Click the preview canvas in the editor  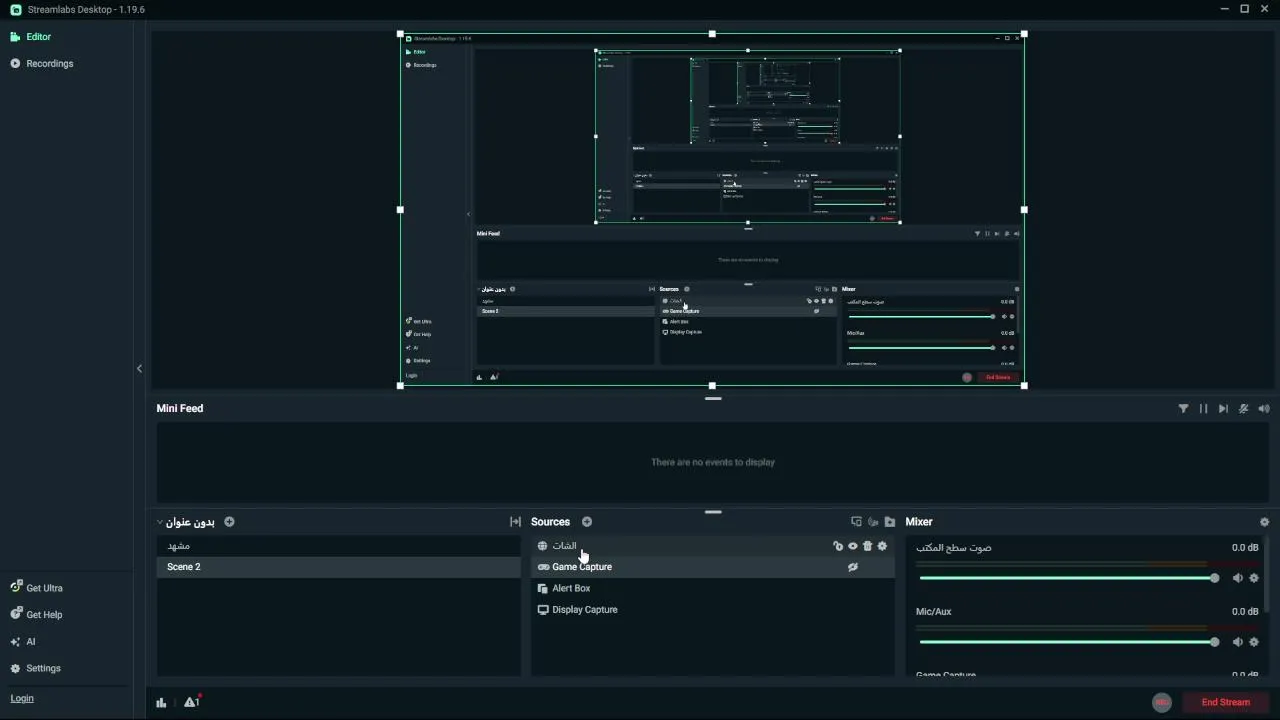pos(712,210)
